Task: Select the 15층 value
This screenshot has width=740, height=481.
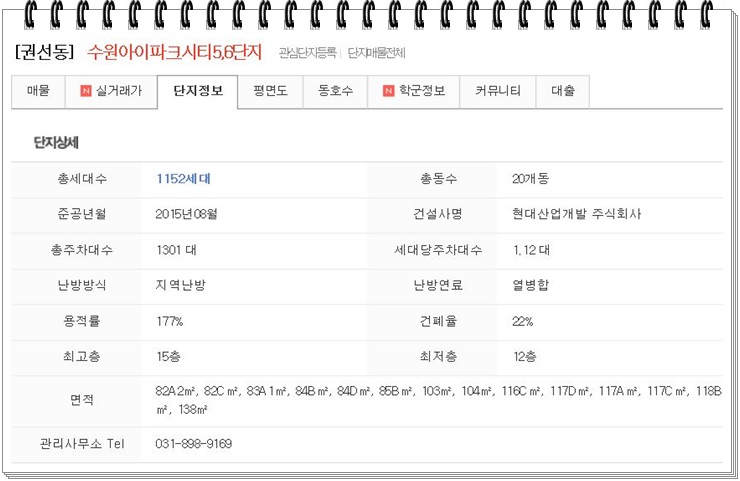Action: point(168,357)
